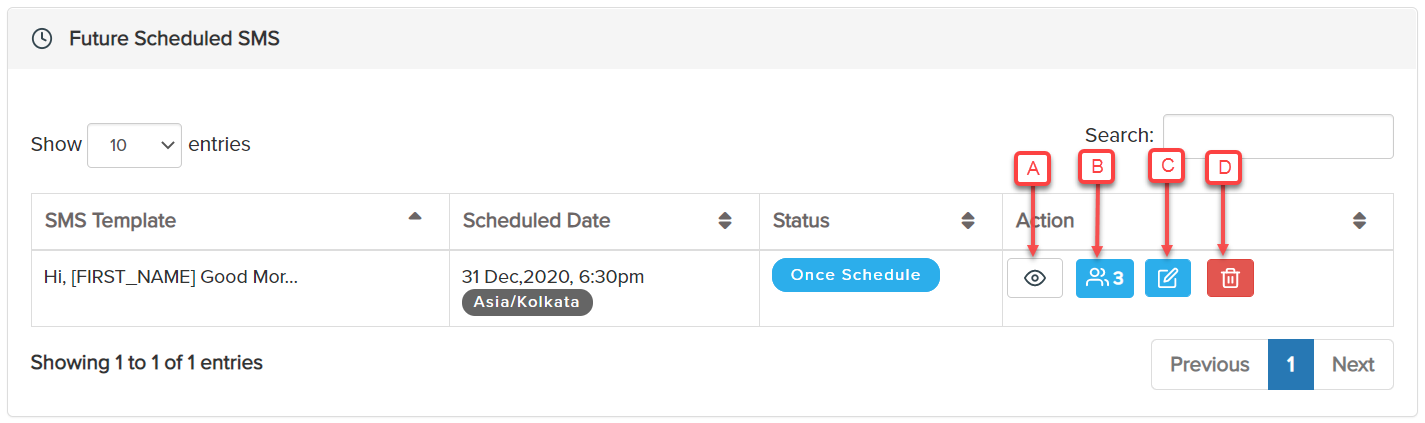Open the recipients button showing 3

pos(1104,278)
